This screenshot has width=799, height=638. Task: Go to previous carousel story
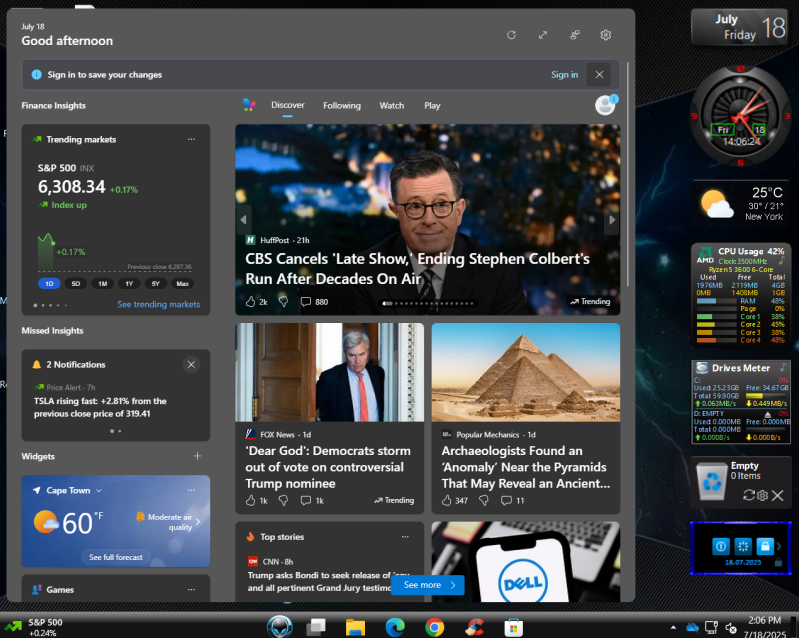coord(244,220)
